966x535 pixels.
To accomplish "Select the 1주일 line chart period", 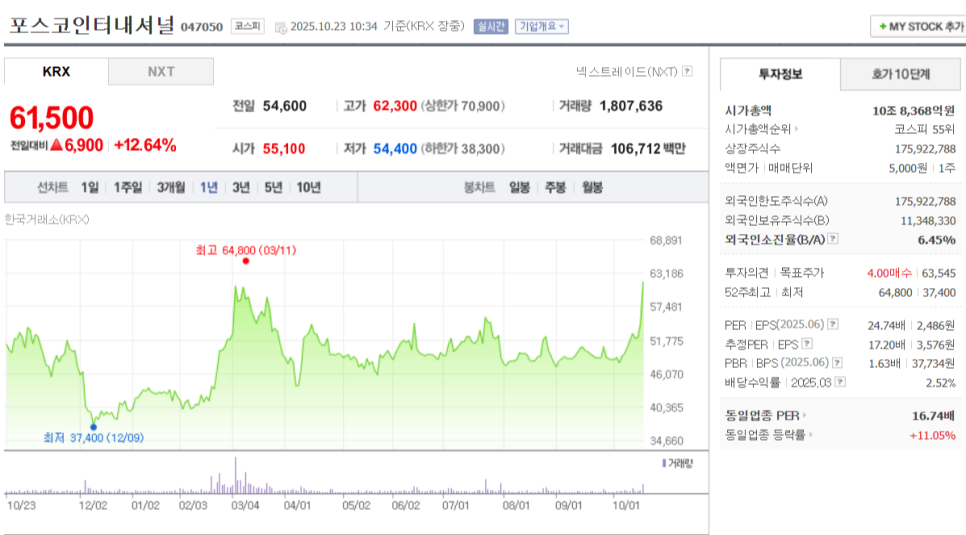I will click(x=128, y=187).
